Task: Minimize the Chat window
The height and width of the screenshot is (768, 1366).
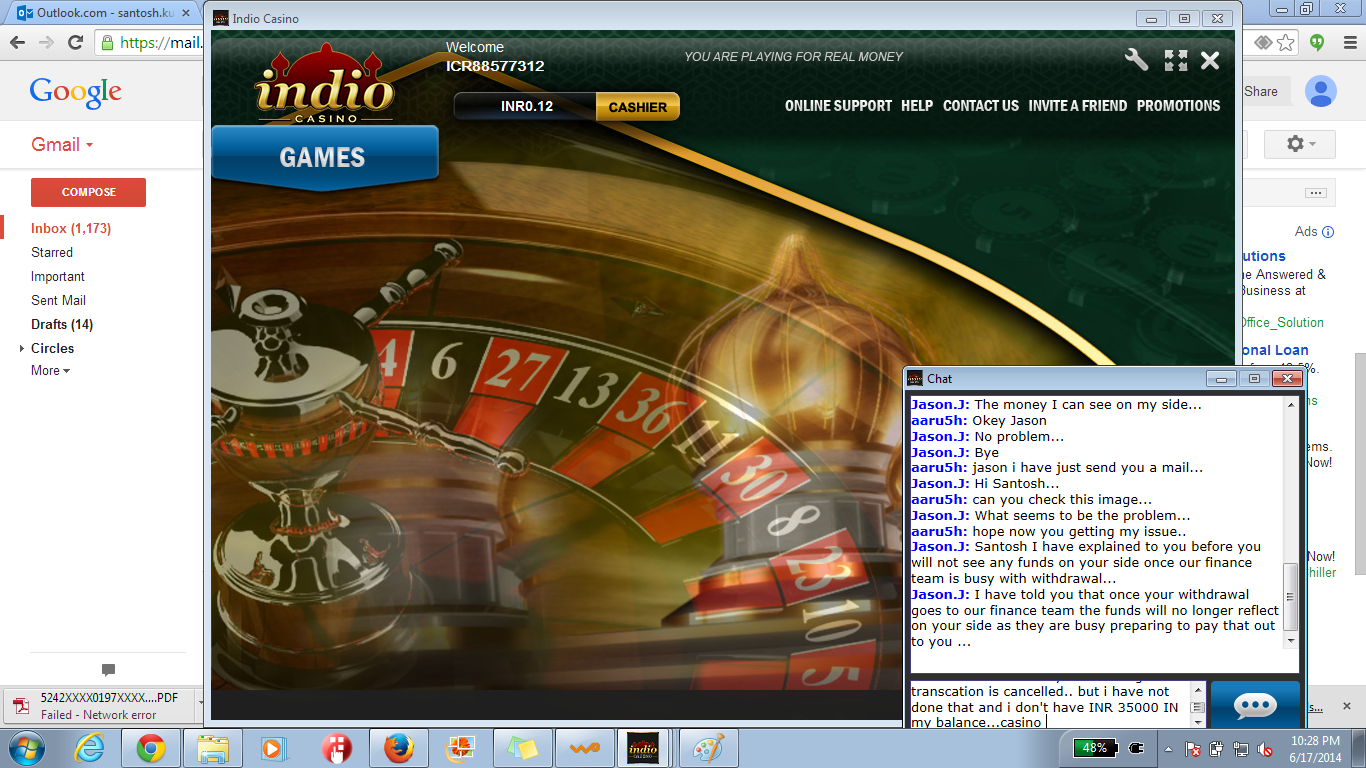Action: 1220,379
